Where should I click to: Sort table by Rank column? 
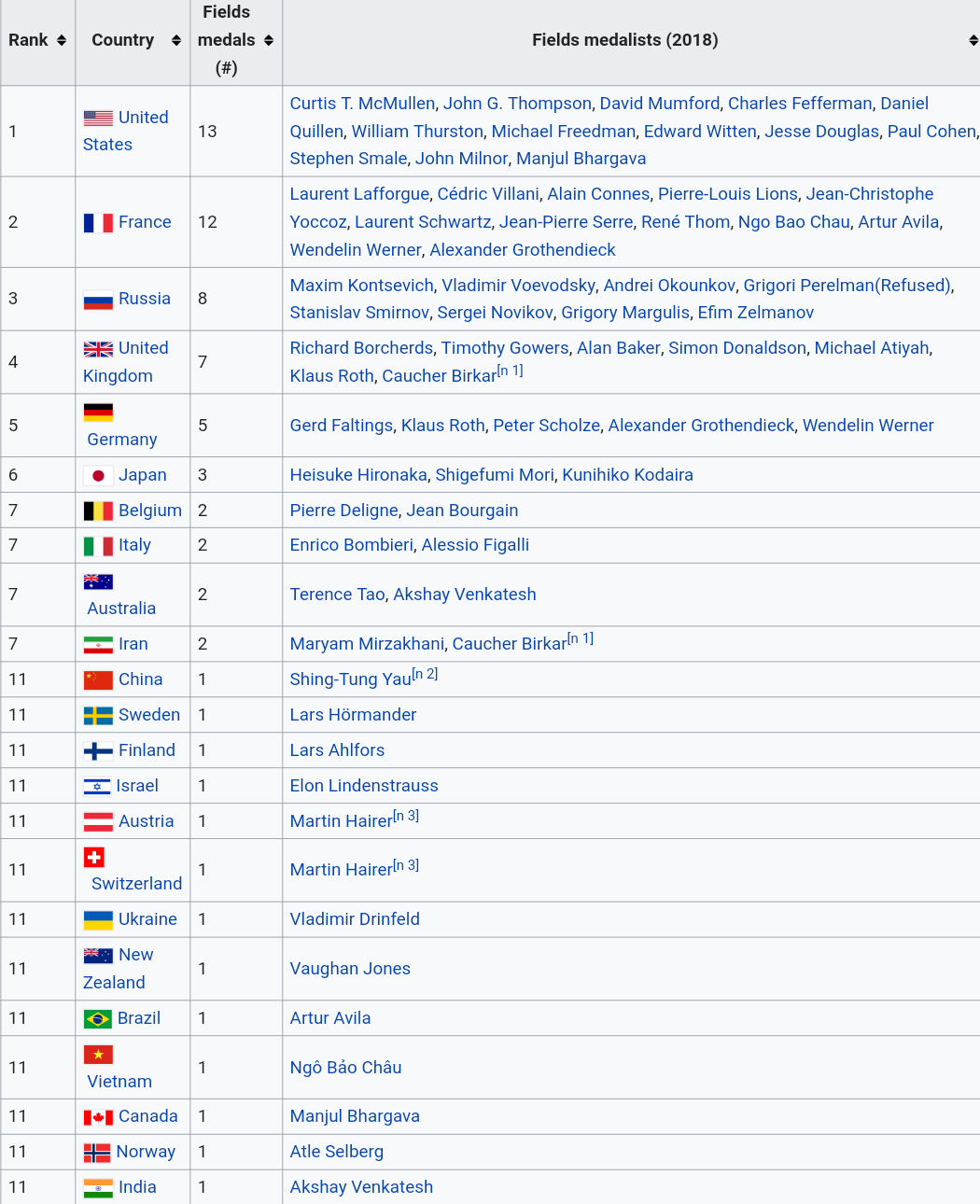(62, 40)
